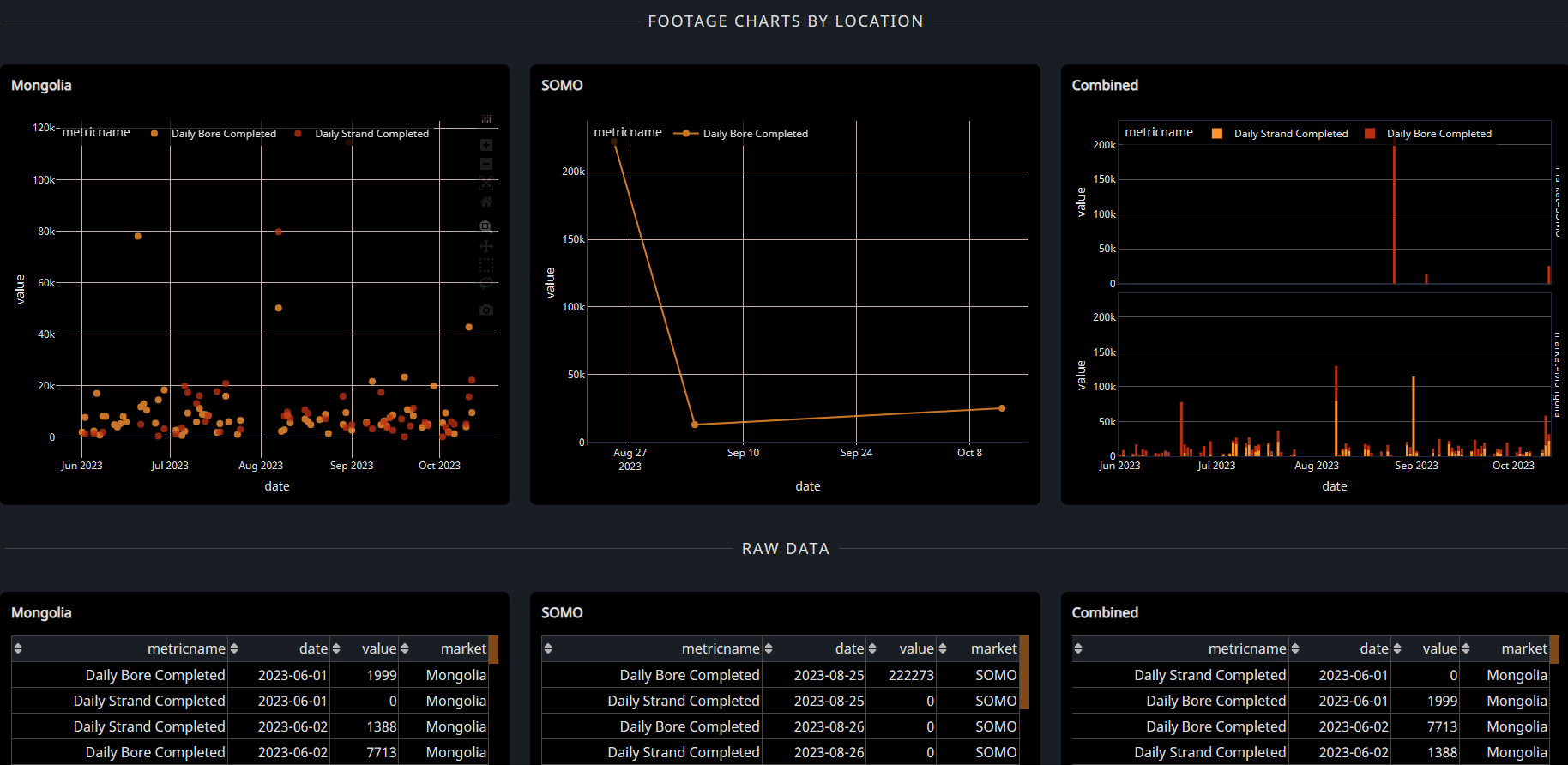This screenshot has height=765, width=1568.
Task: Click first 2023-08-26 date cell in SOMO table
Action: [x=814, y=726]
